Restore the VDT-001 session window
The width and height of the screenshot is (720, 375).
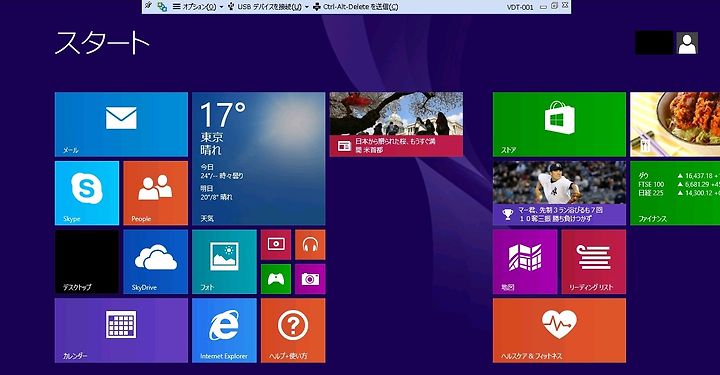pyautogui.click(x=554, y=6)
